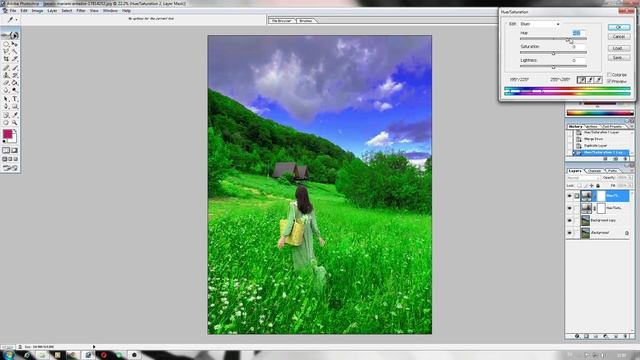Click the magenta foreground color swatch
Image resolution: width=640 pixels, height=360 pixels.
coord(7,134)
